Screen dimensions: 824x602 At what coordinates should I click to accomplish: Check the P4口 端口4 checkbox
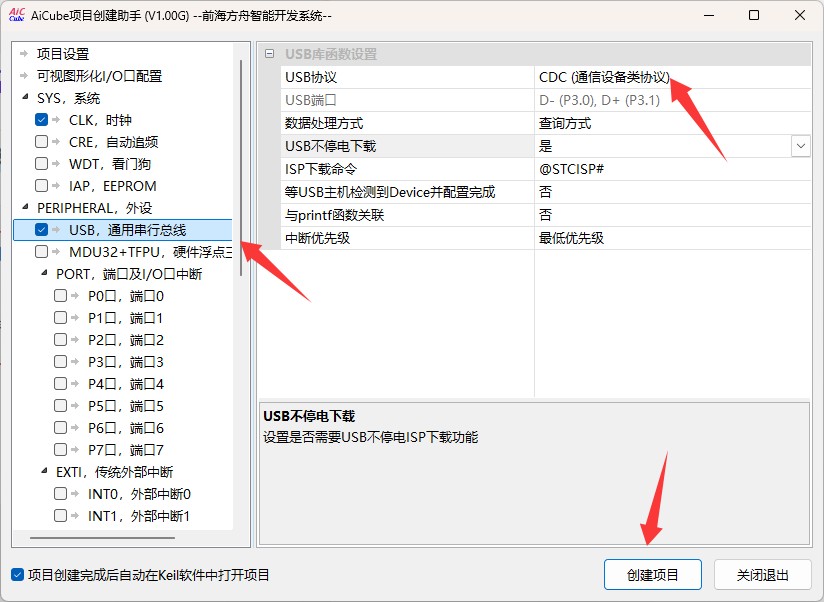point(60,384)
